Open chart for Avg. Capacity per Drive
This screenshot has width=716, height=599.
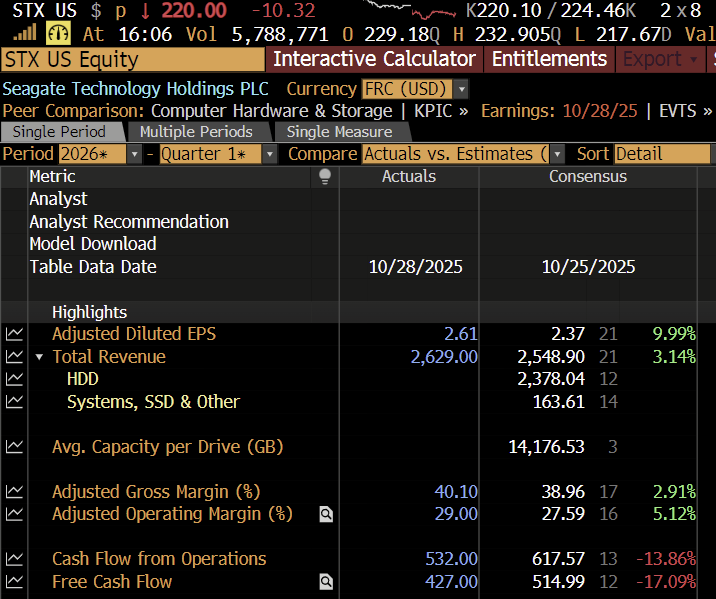(x=14, y=447)
